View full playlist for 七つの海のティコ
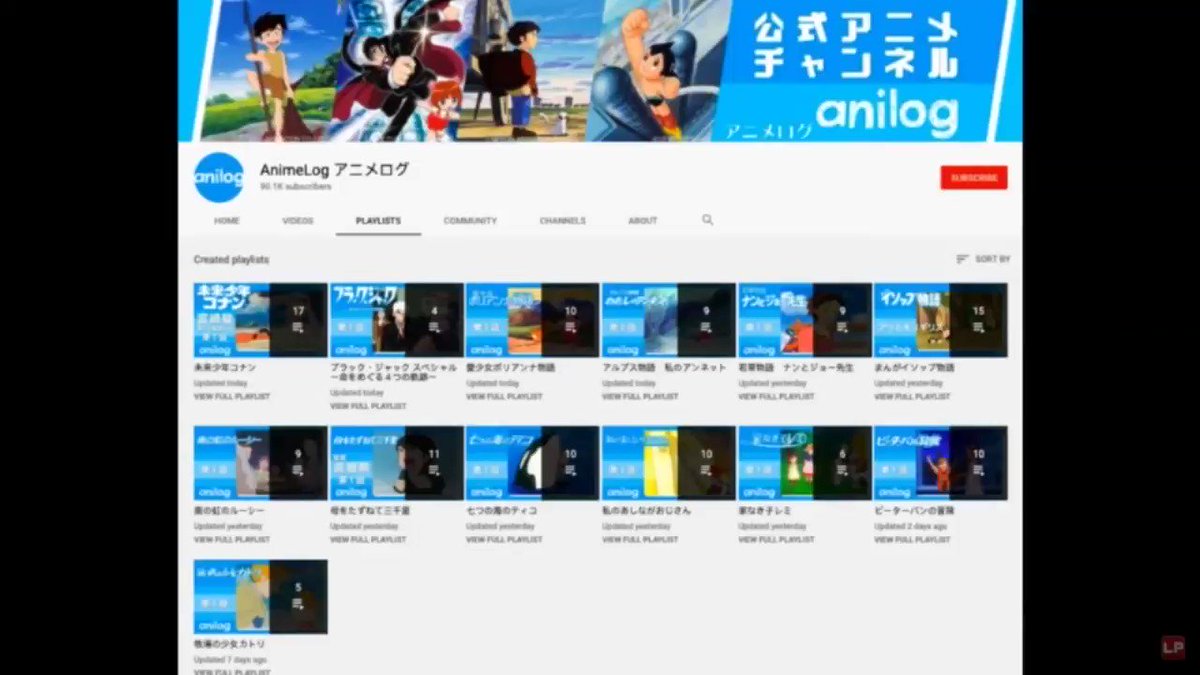This screenshot has width=1200, height=675. click(x=504, y=540)
